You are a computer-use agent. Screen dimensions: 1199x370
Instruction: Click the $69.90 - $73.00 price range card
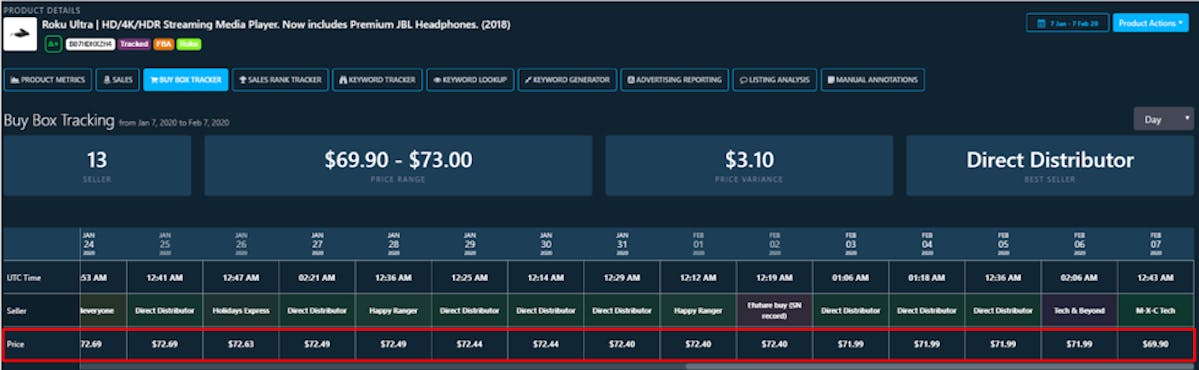(x=398, y=166)
